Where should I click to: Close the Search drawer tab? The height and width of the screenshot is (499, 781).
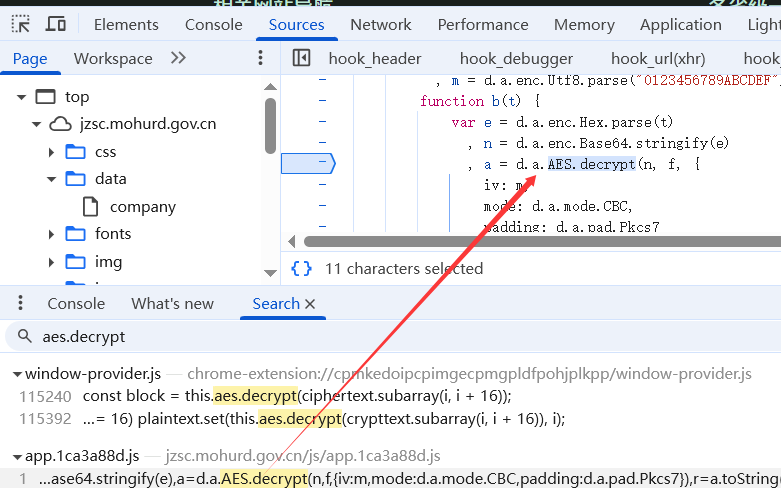tap(310, 304)
